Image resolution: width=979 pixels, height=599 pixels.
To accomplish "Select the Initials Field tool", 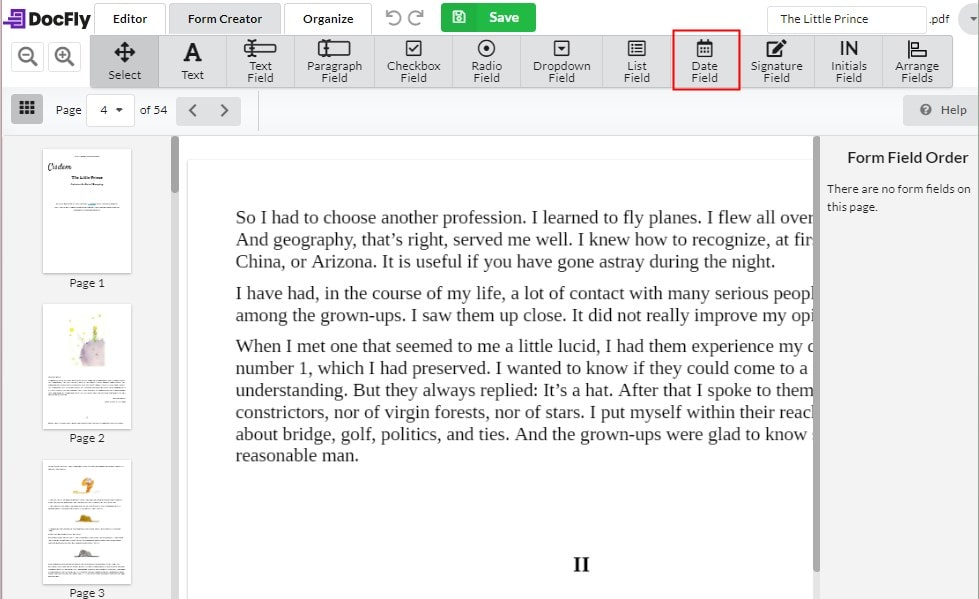I will click(848, 61).
